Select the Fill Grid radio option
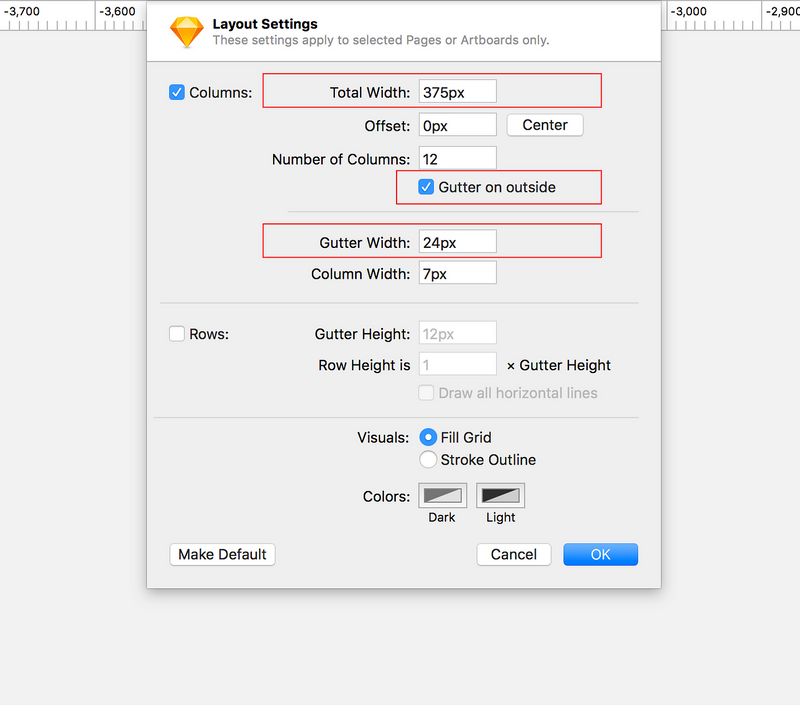 point(428,437)
